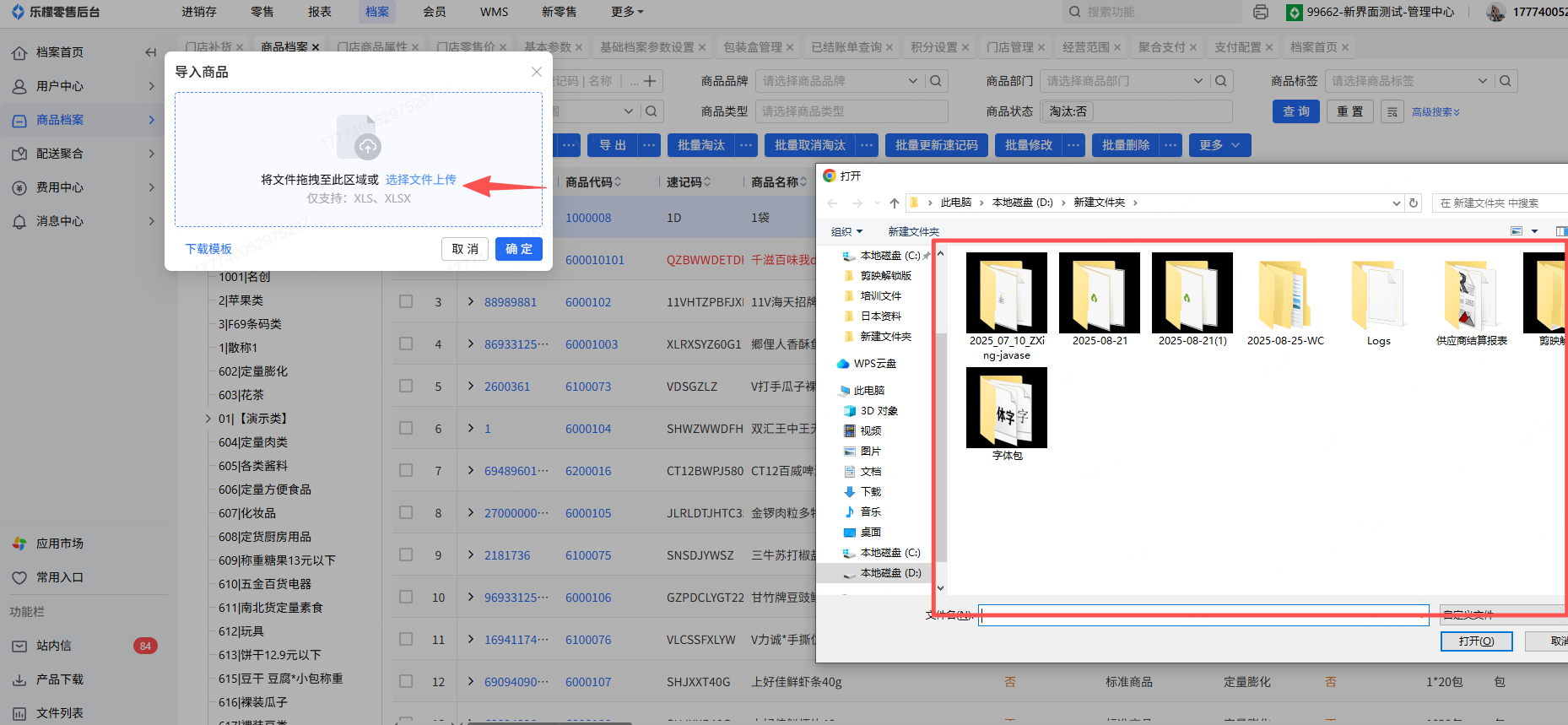Viewport: 1568px width, 725px height.
Task: Click the cloud upload icon in import area
Action: pos(367,146)
